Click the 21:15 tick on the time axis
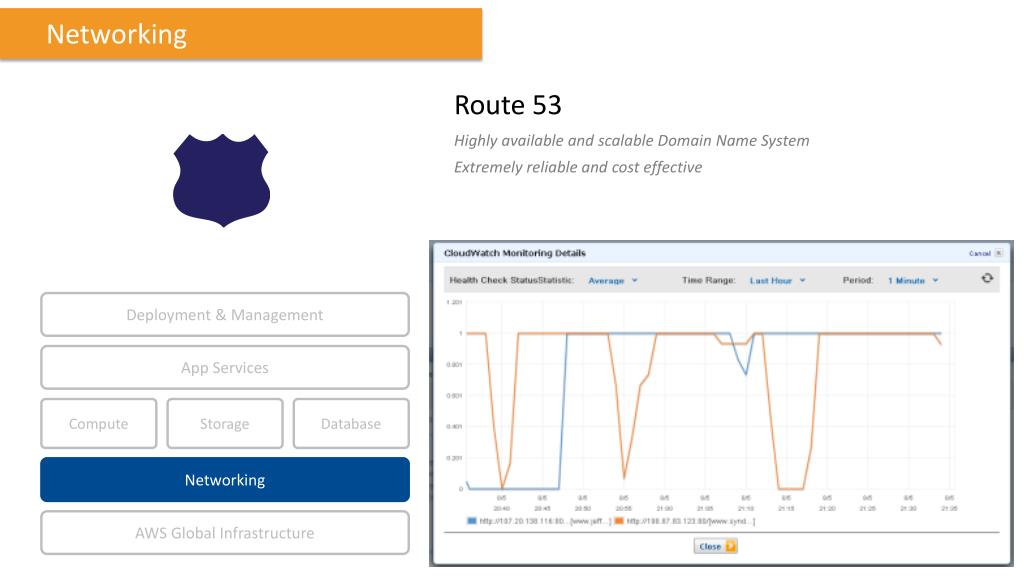Viewport: 1024px width, 576px height. [786, 508]
